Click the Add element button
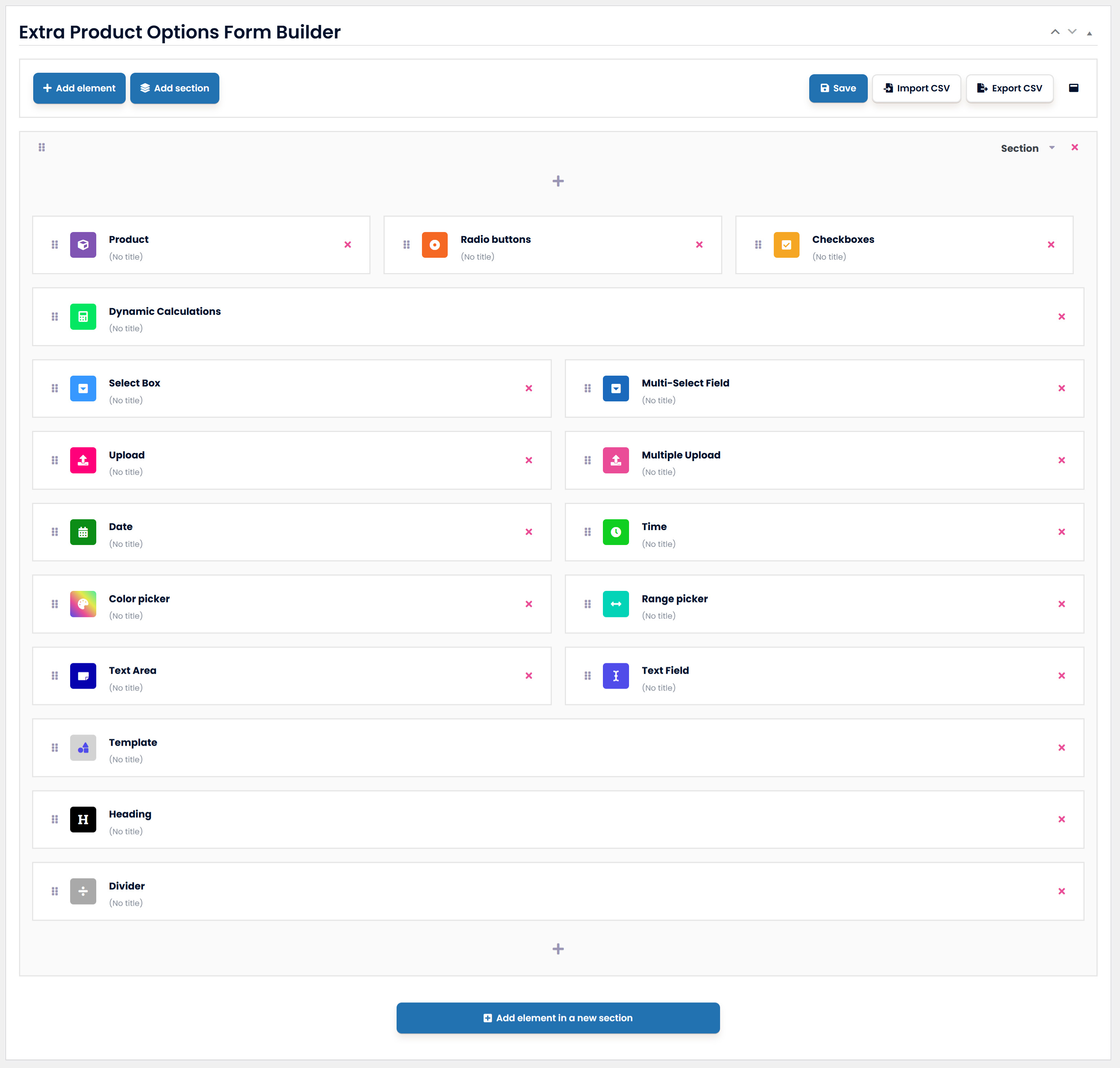This screenshot has height=1068, width=1120. (x=79, y=88)
